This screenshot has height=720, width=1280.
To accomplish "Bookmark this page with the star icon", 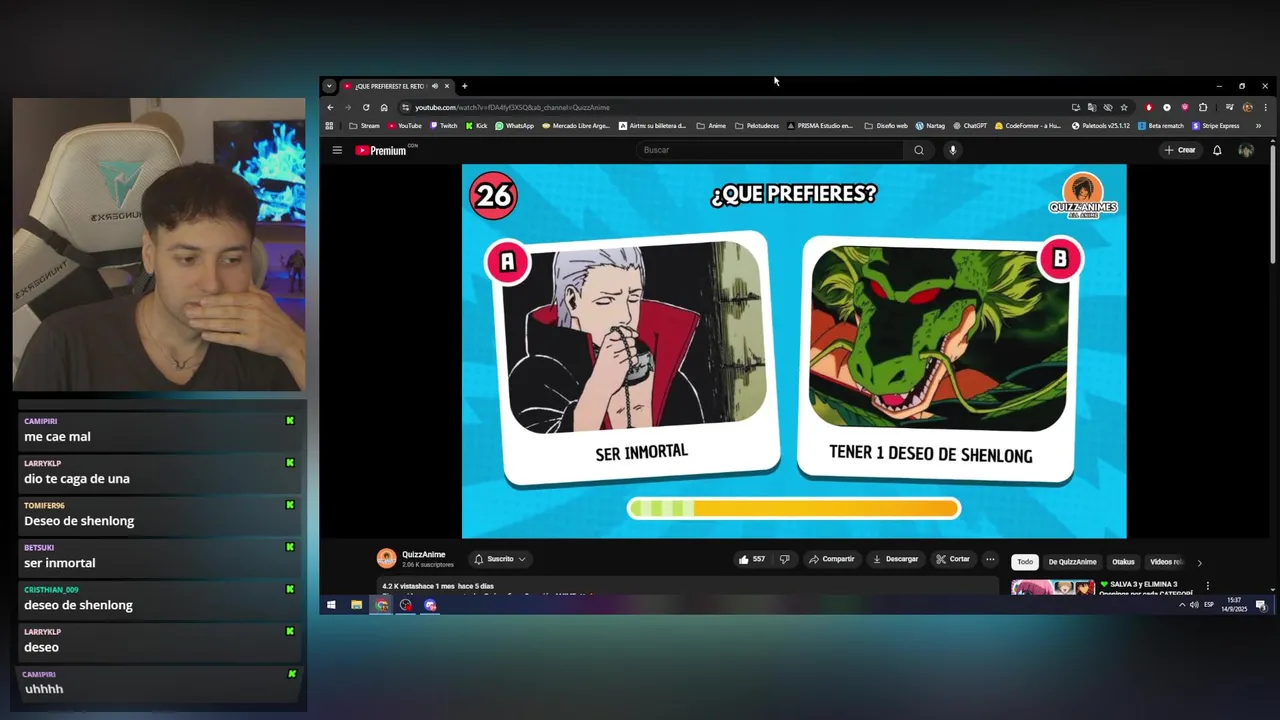I will [1124, 107].
